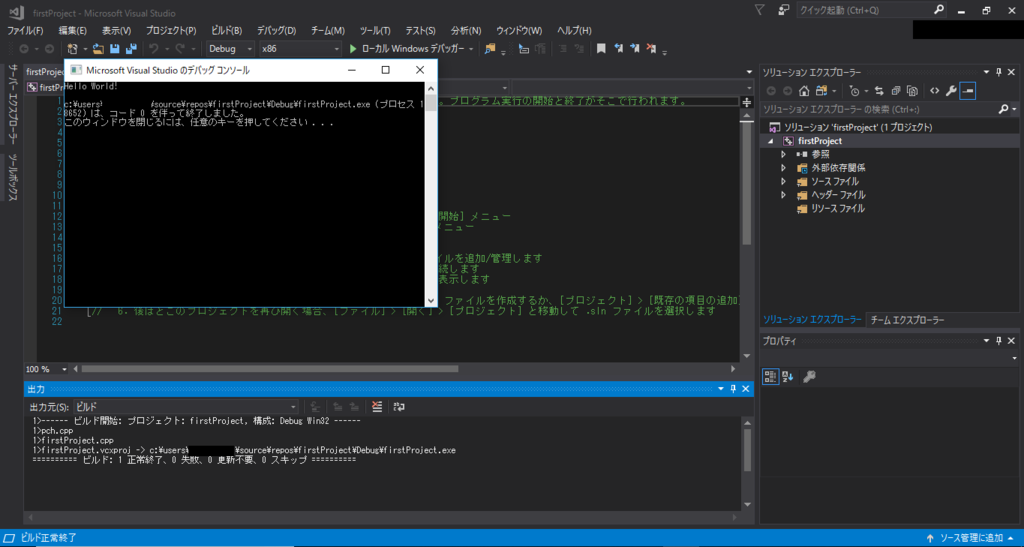The image size is (1024, 547).
Task: Open the 出力元 ビルド dropdown
Action: click(186, 407)
